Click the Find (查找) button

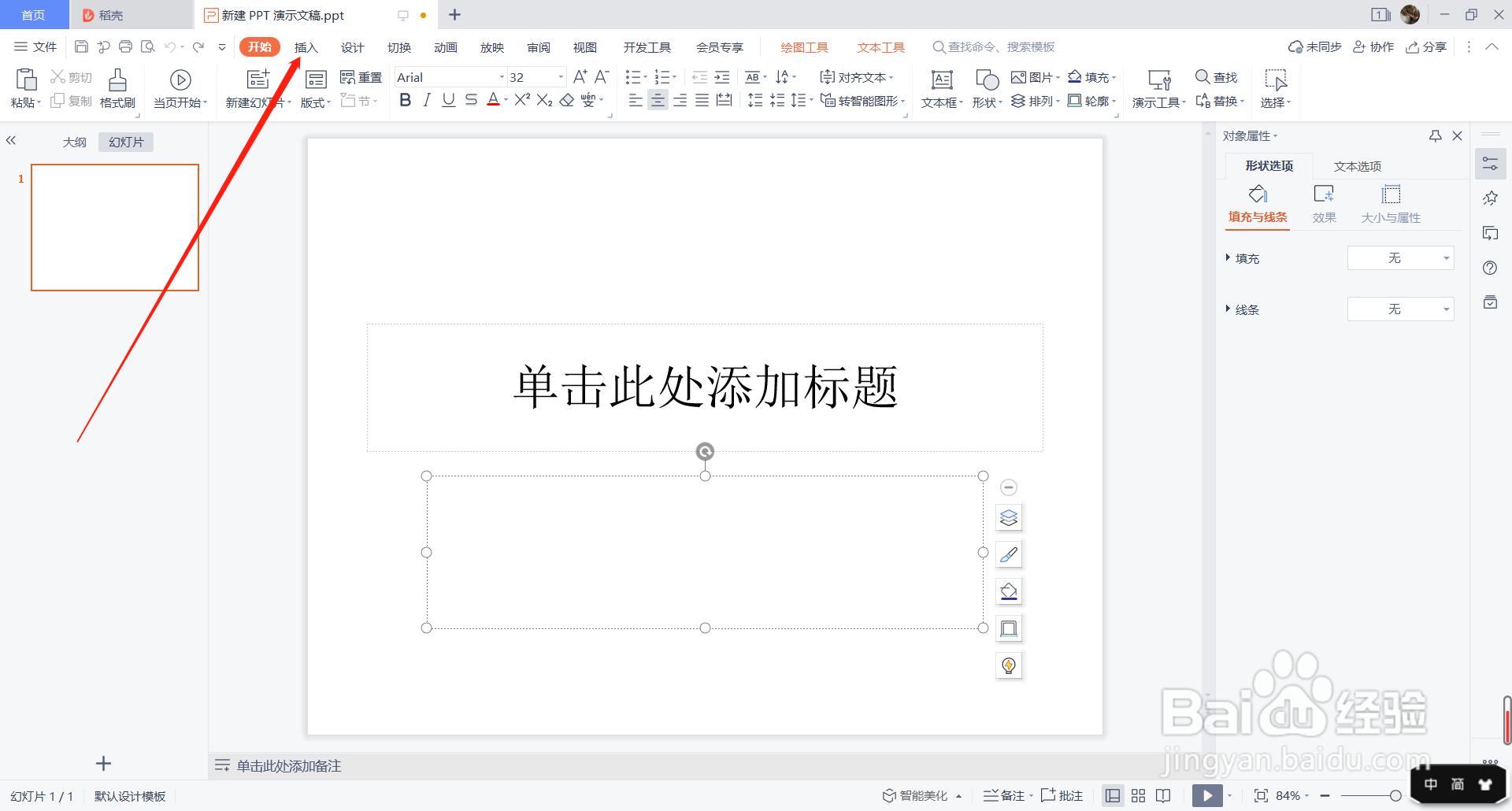pyautogui.click(x=1217, y=77)
